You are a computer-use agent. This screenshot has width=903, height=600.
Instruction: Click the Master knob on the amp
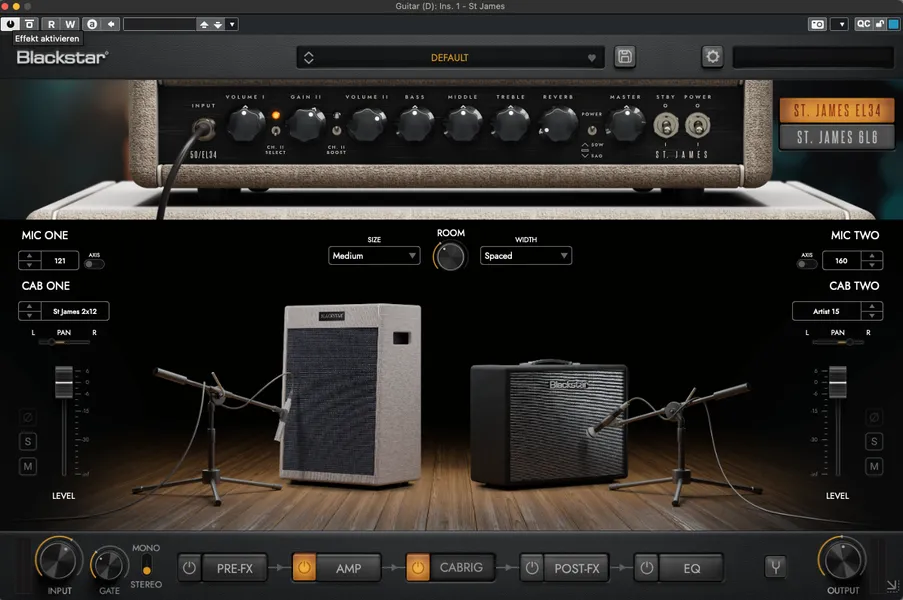click(627, 124)
